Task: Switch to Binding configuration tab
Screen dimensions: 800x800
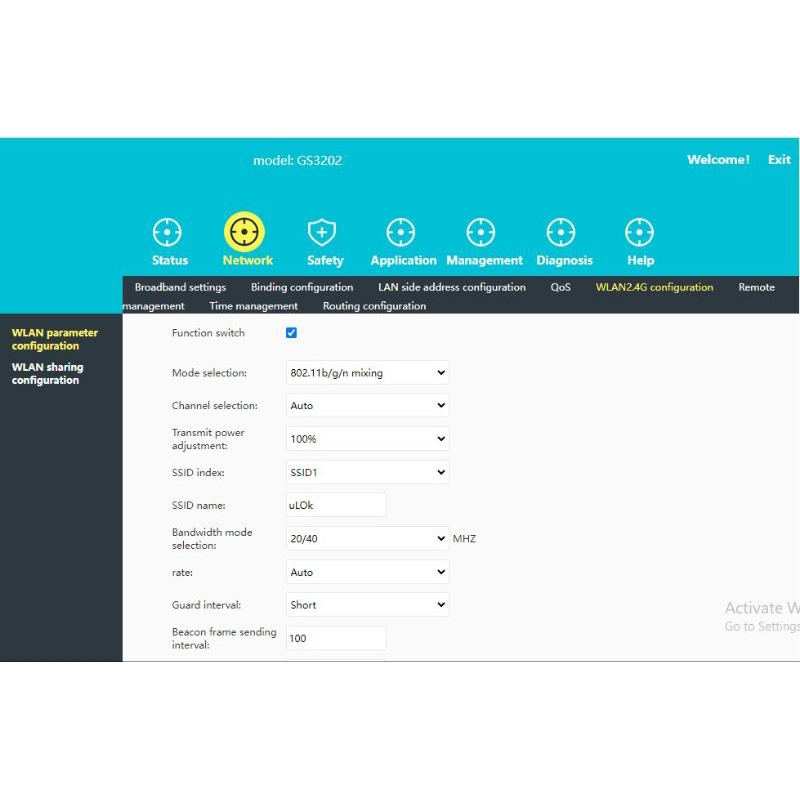Action: click(x=302, y=287)
